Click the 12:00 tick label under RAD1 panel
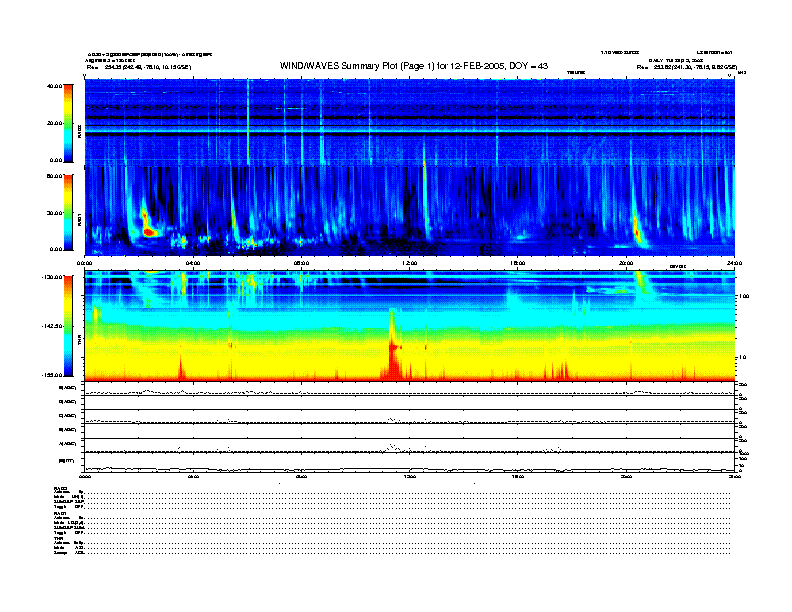The image size is (792, 612). pos(410,264)
